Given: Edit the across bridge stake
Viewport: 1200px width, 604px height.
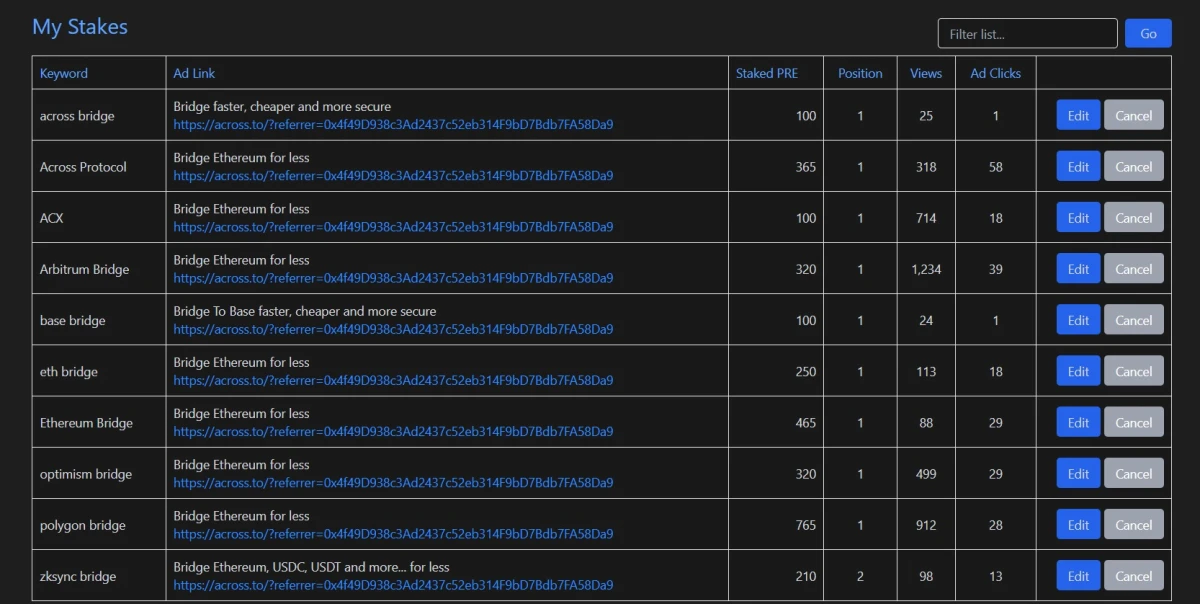Looking at the screenshot, I should (1078, 115).
